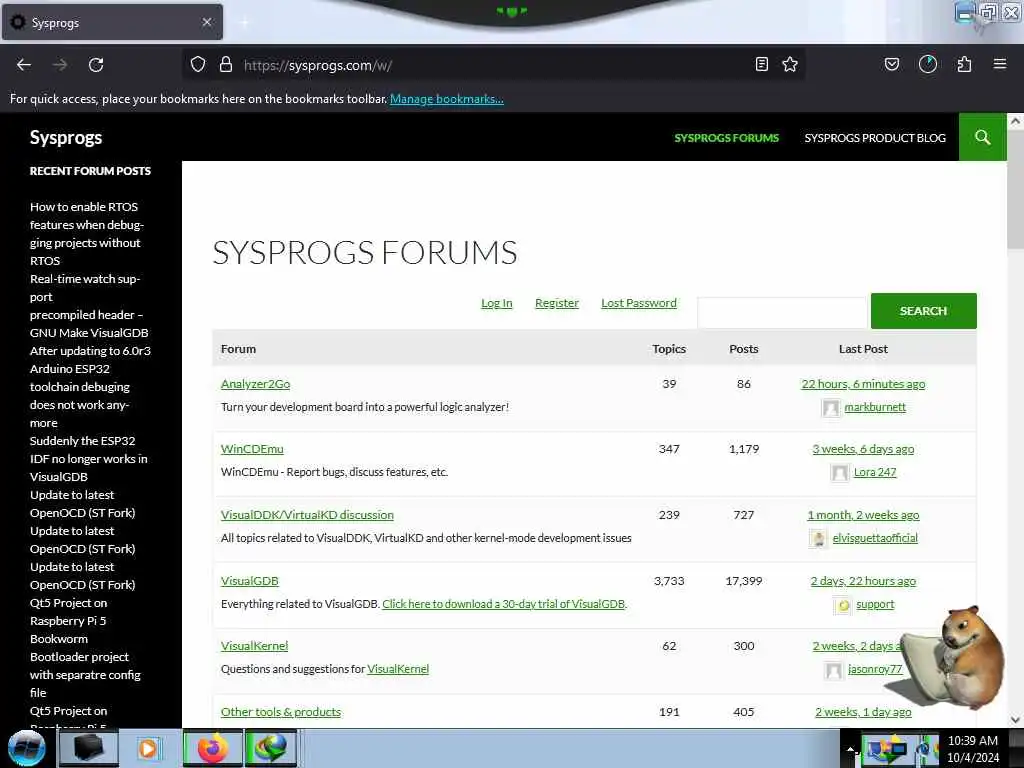The width and height of the screenshot is (1024, 768).
Task: Open the 1 month, 2 weeks ago post
Action: coord(863,515)
